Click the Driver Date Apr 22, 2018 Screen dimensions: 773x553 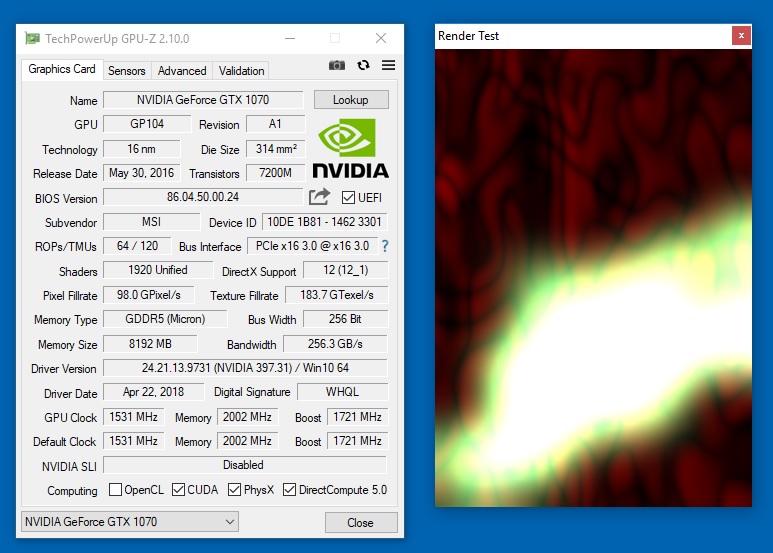[x=153, y=392]
